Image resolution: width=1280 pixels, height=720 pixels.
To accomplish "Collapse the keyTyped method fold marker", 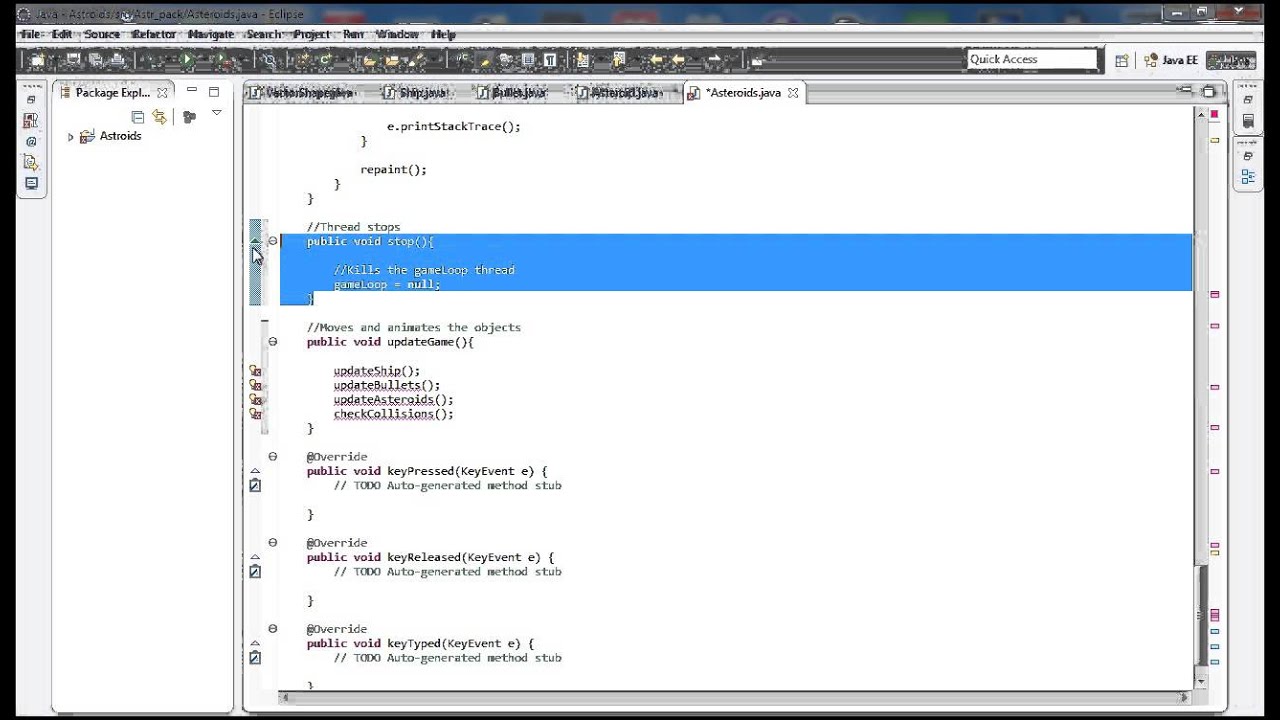I will click(x=272, y=629).
